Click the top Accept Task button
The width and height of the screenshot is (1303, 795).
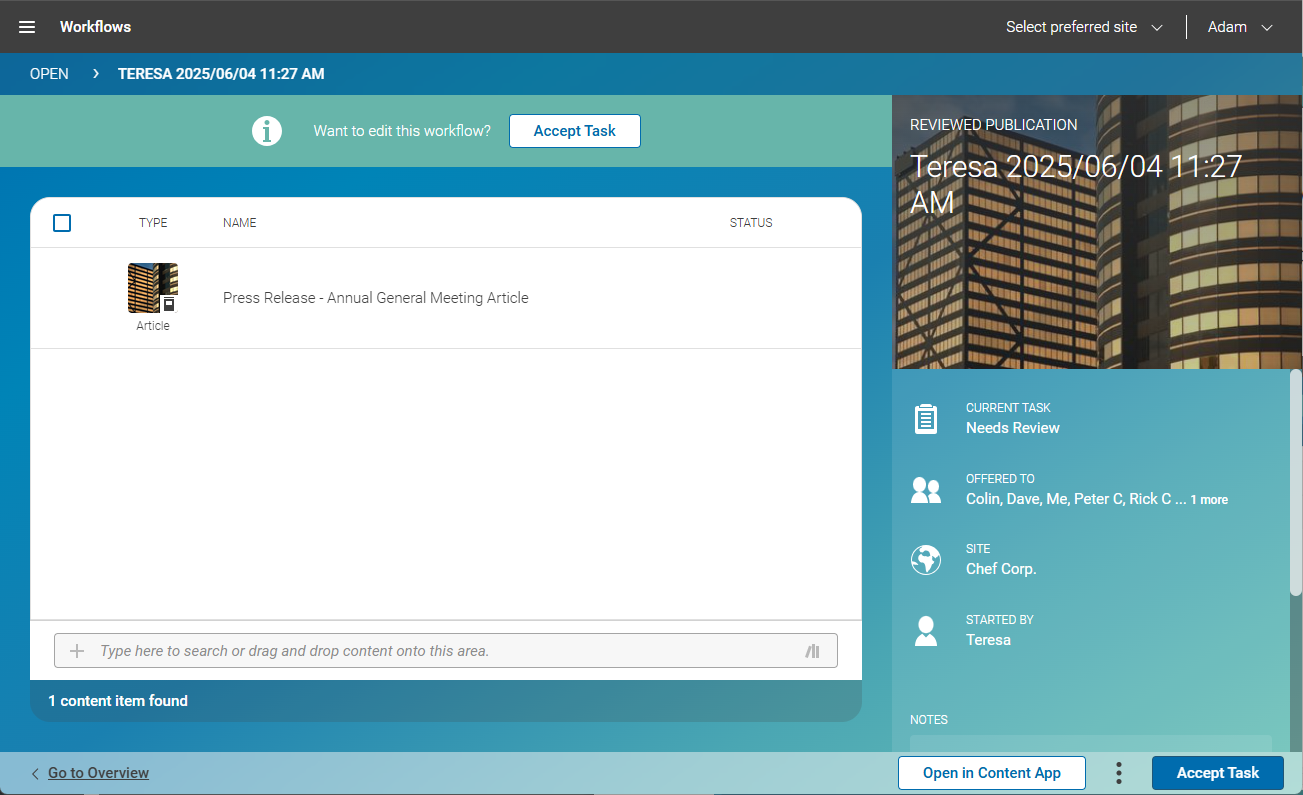[x=575, y=131]
